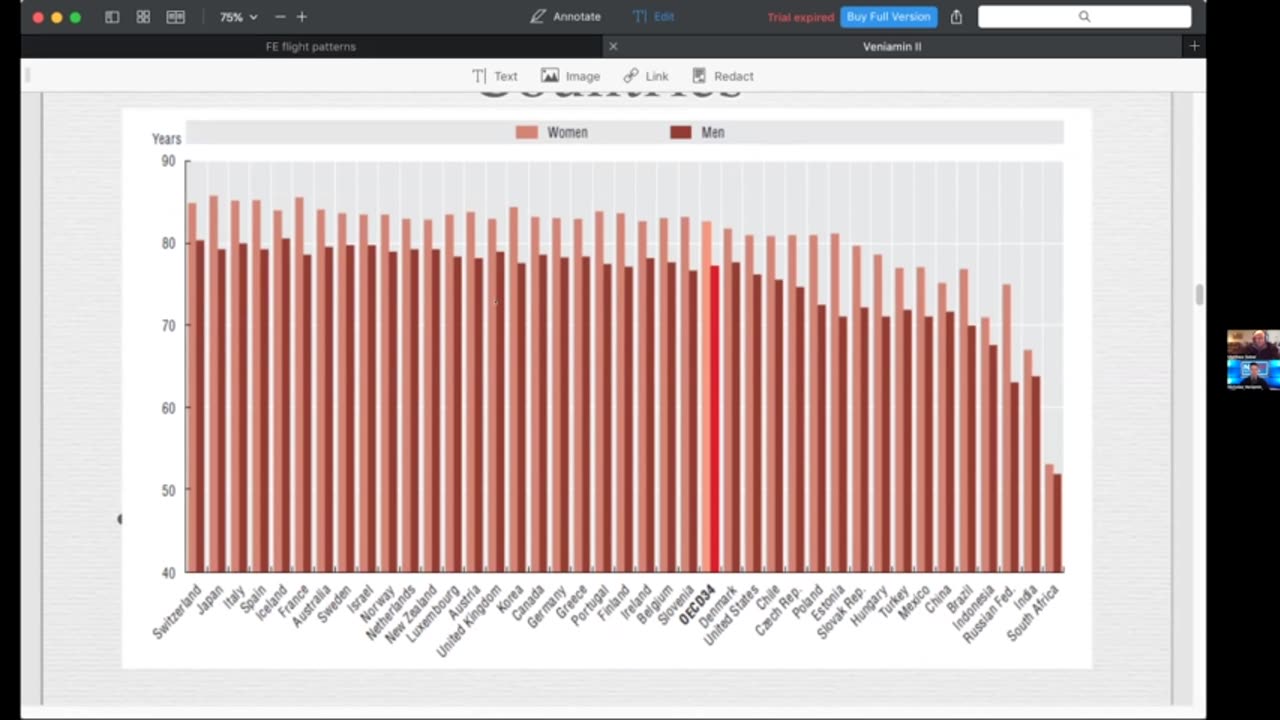
Task: Select the two-page layout view icon
Action: click(176, 17)
